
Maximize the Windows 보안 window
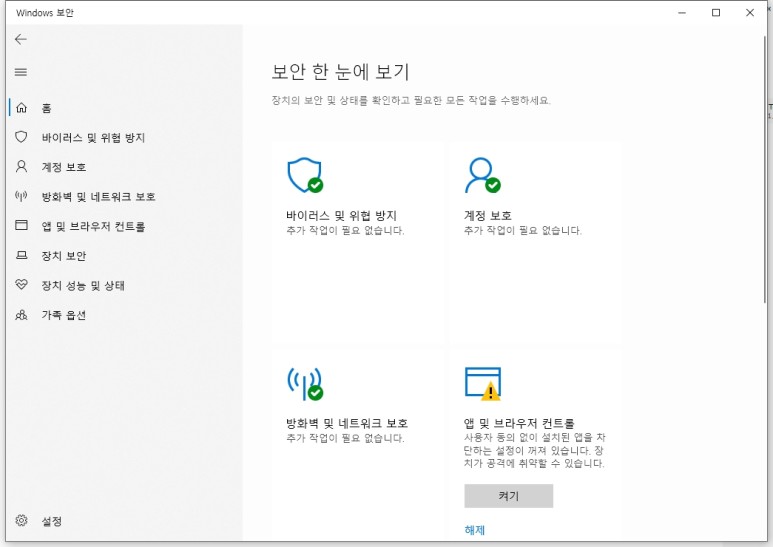(716, 13)
